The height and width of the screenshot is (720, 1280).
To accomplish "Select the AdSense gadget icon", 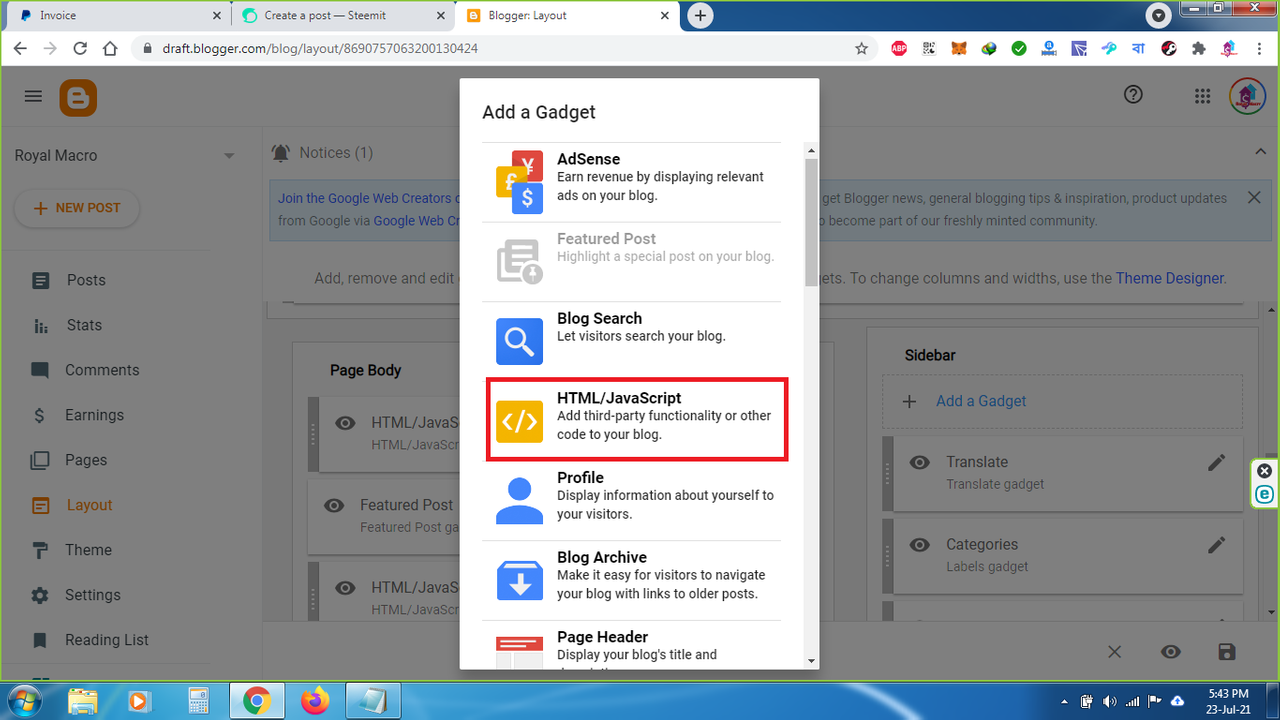I will point(519,182).
